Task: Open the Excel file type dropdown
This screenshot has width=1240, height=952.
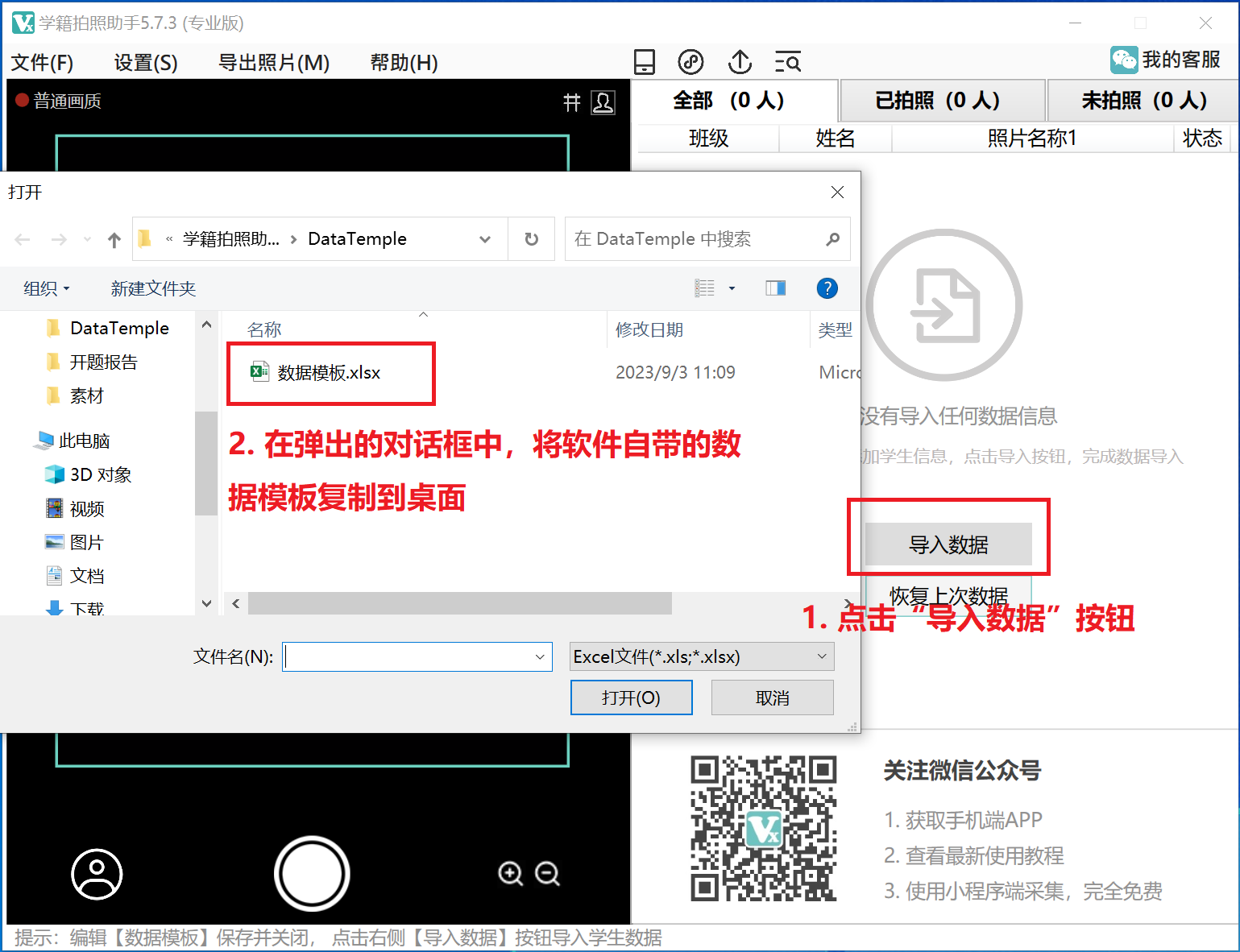Action: click(x=821, y=656)
